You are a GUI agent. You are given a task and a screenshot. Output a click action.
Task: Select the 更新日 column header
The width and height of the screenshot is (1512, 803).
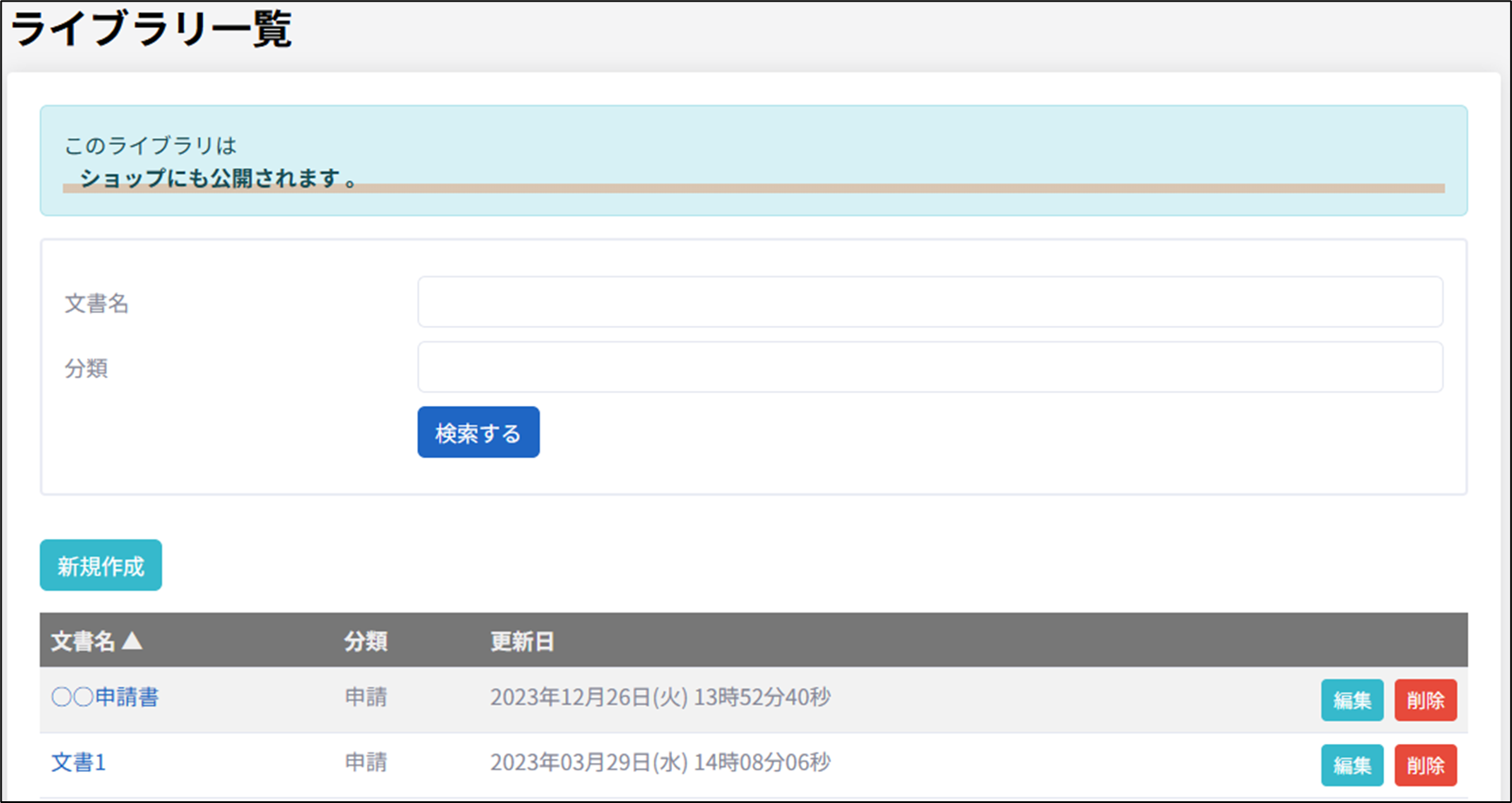(x=522, y=641)
